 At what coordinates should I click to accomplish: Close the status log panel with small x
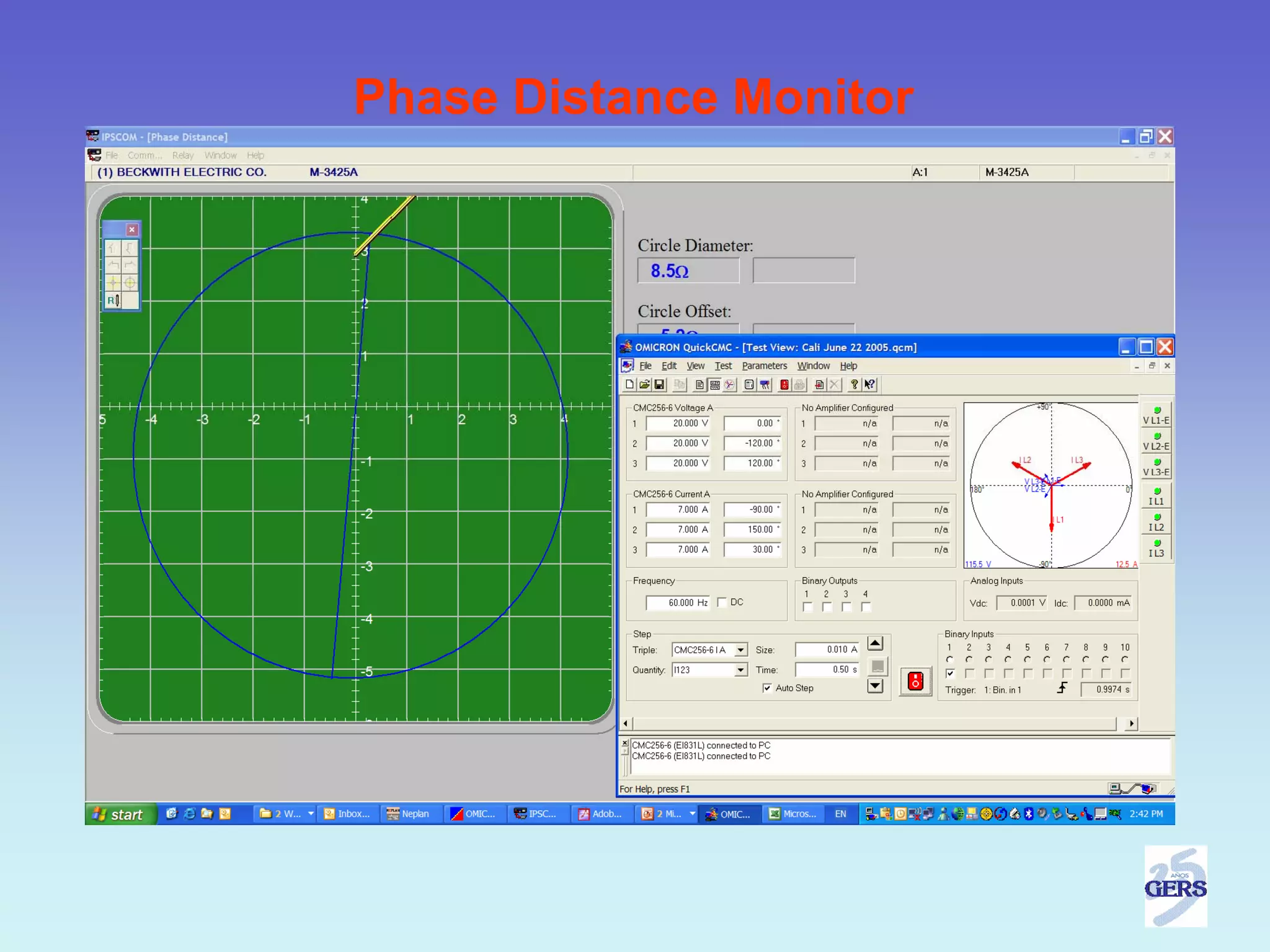pyautogui.click(x=625, y=743)
